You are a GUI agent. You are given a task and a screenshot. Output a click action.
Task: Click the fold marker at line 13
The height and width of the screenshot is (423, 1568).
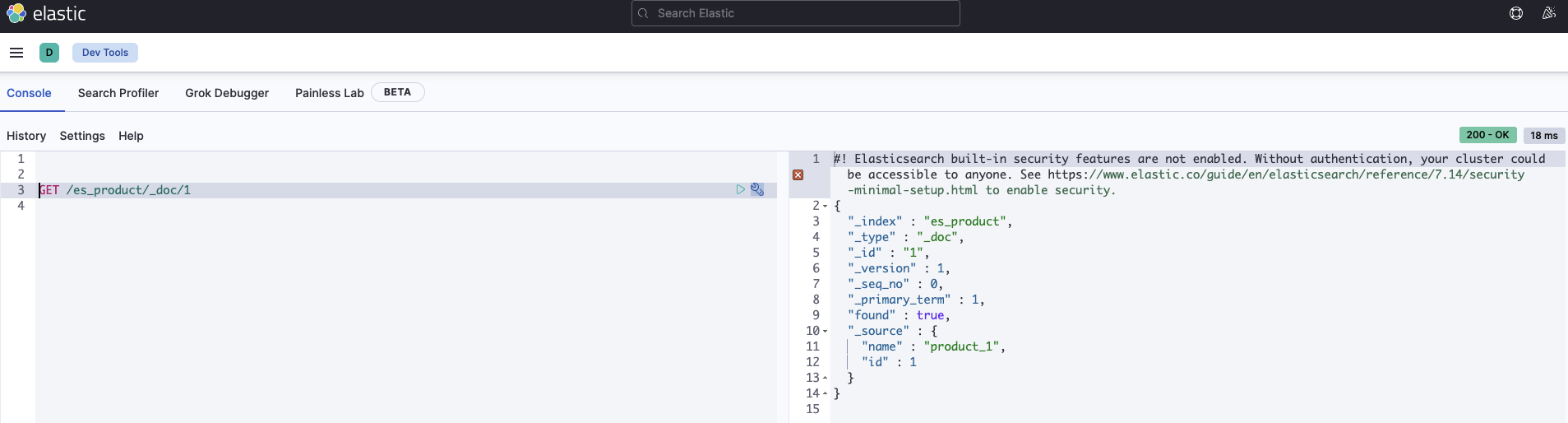pyautogui.click(x=826, y=378)
